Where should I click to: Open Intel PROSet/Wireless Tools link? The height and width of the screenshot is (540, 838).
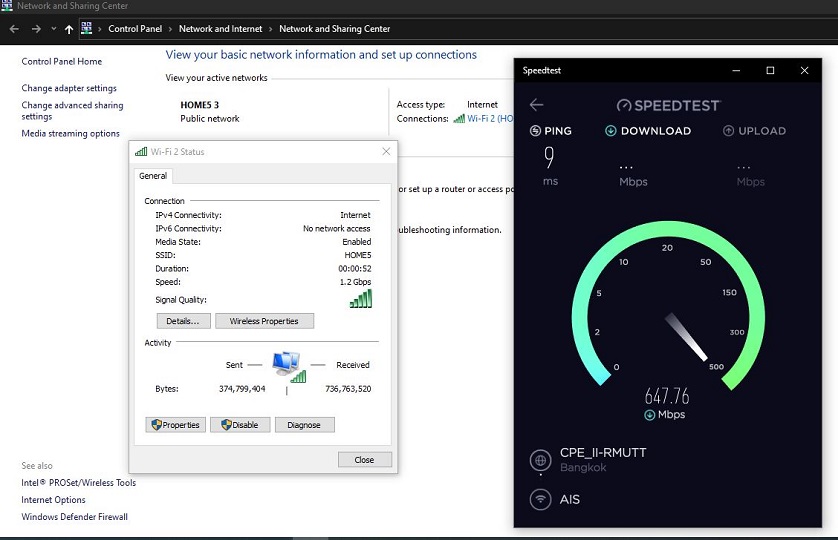[x=79, y=483]
